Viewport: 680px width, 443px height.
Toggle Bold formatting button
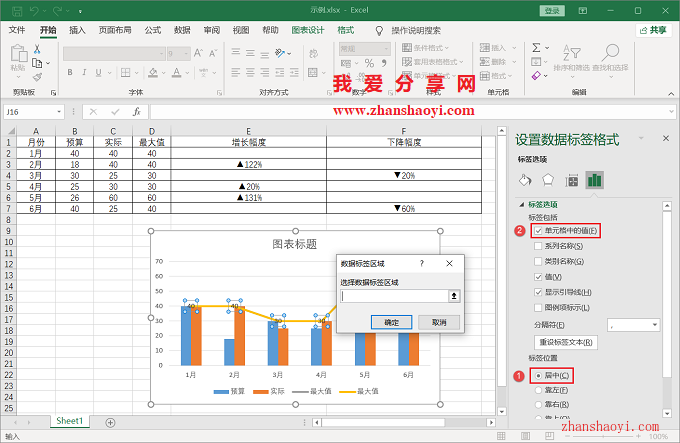point(70,72)
